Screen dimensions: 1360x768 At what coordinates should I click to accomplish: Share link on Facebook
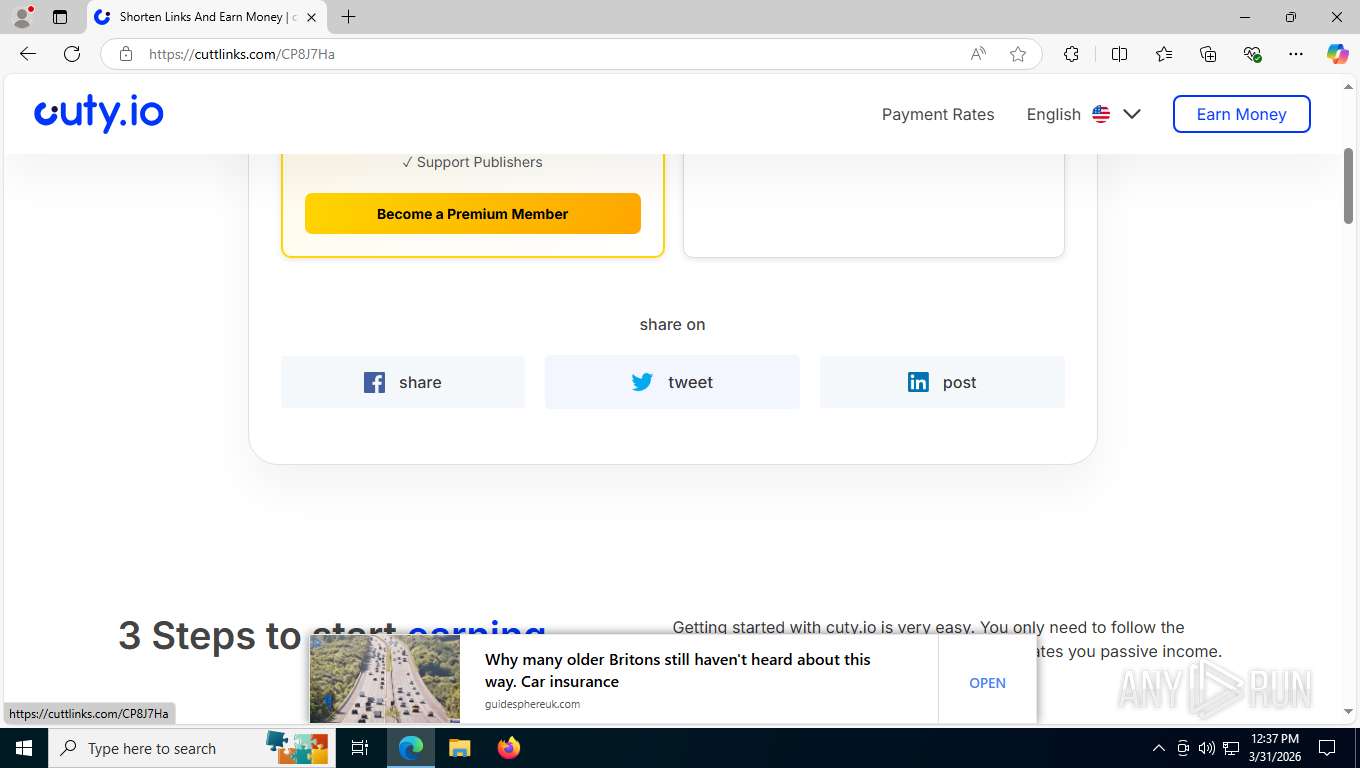tap(403, 382)
